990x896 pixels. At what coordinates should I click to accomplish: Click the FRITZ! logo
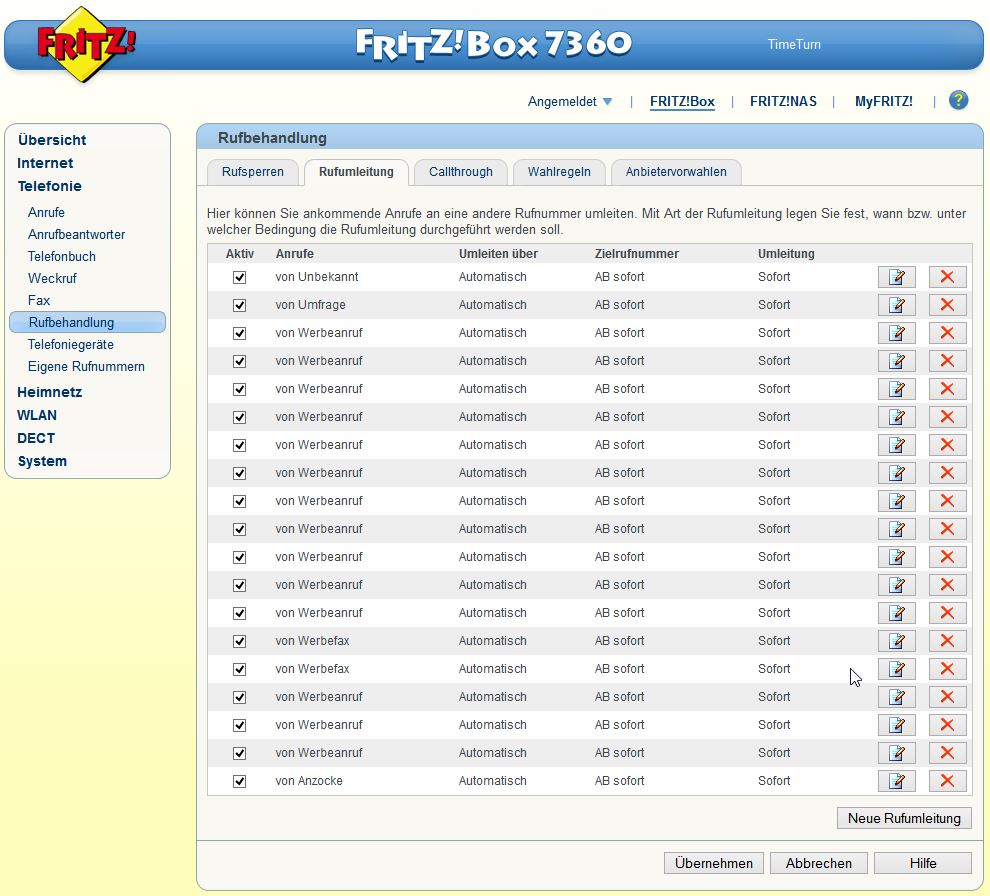[x=86, y=44]
